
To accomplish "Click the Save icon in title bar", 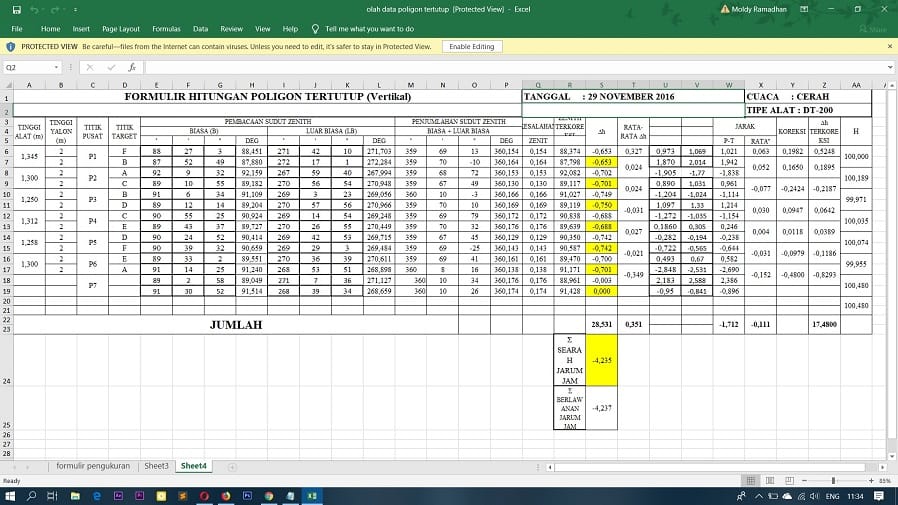I will pyautogui.click(x=17, y=10).
